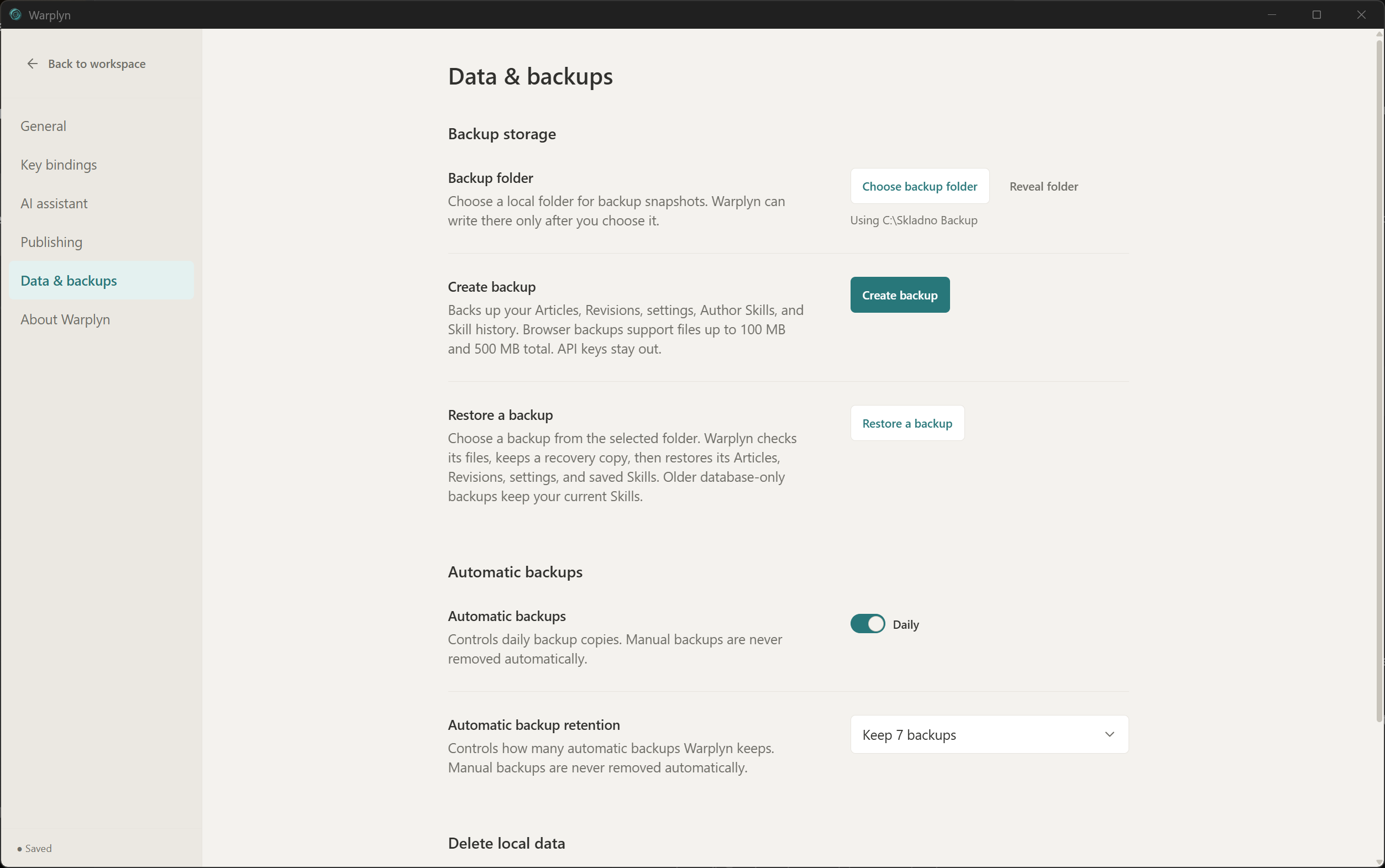Click the Delete local data heading
Screen dimensions: 1385x868
click(x=506, y=843)
